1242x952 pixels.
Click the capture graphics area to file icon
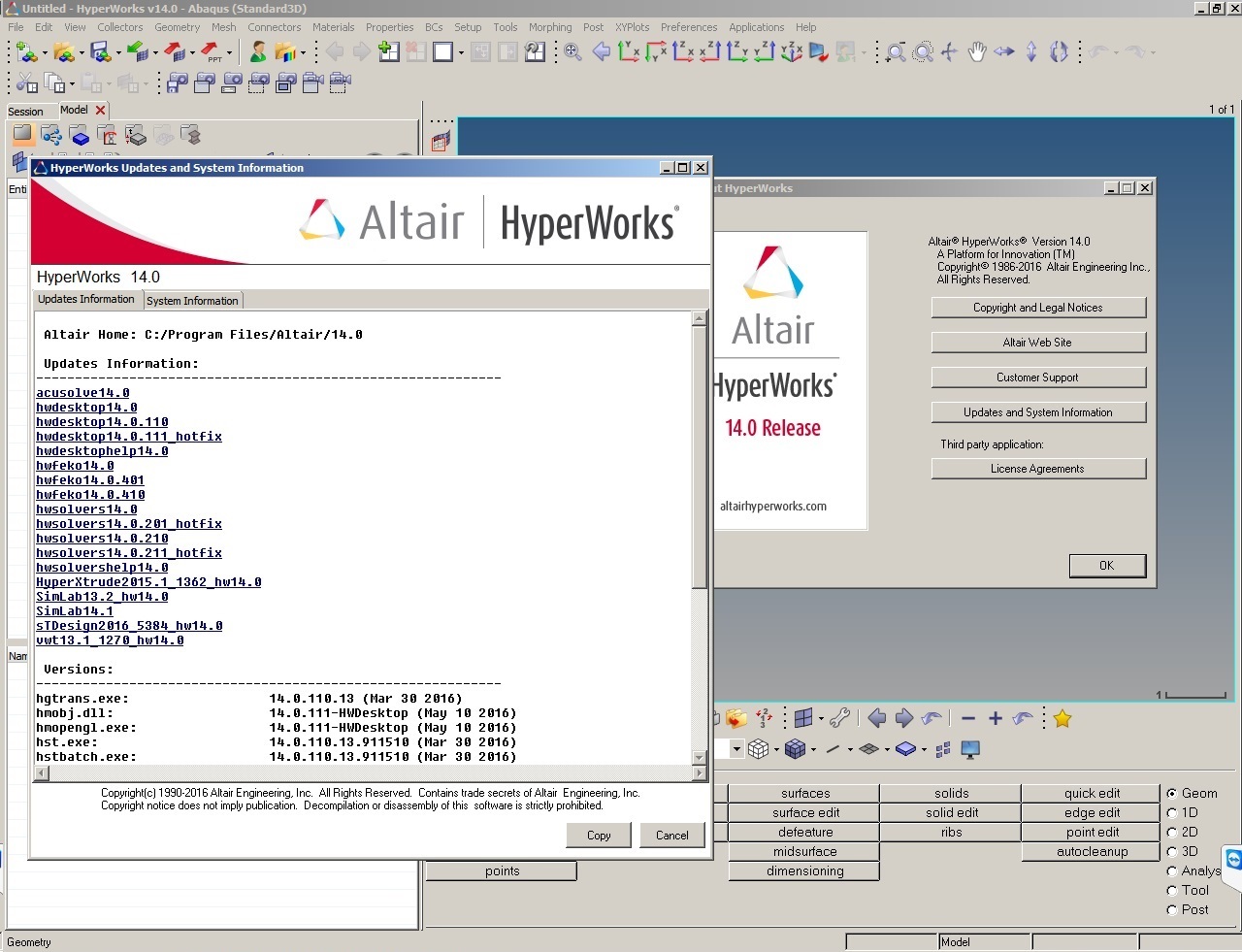(x=177, y=83)
